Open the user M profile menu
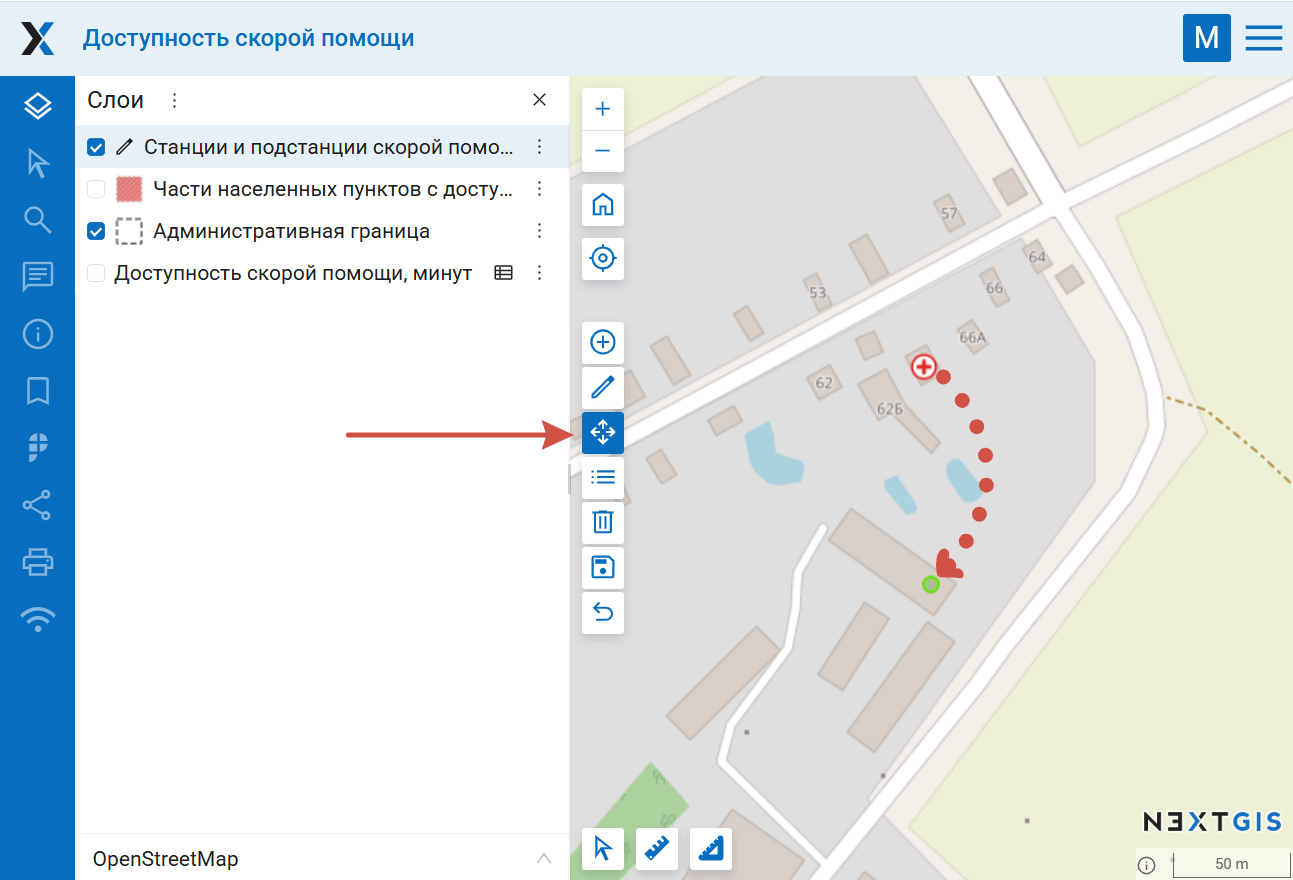1293x880 pixels. click(x=1206, y=38)
